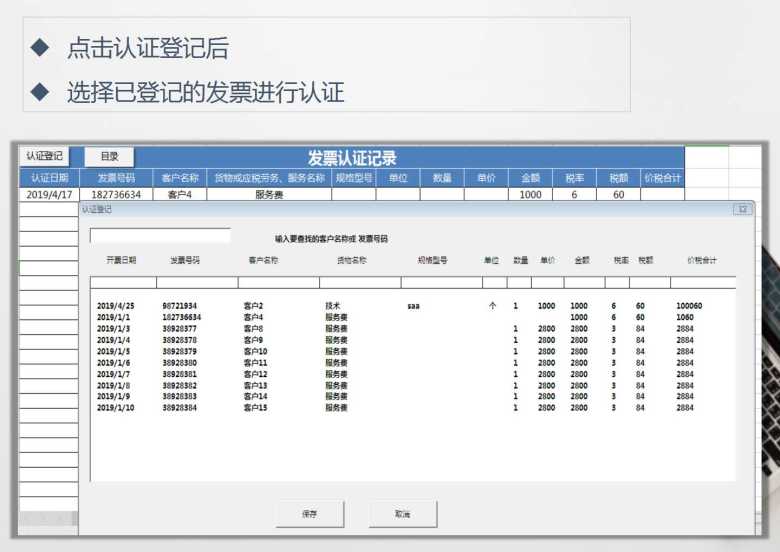
Task: Select the sheet's blue 客户名称 header cell
Action: 180,178
